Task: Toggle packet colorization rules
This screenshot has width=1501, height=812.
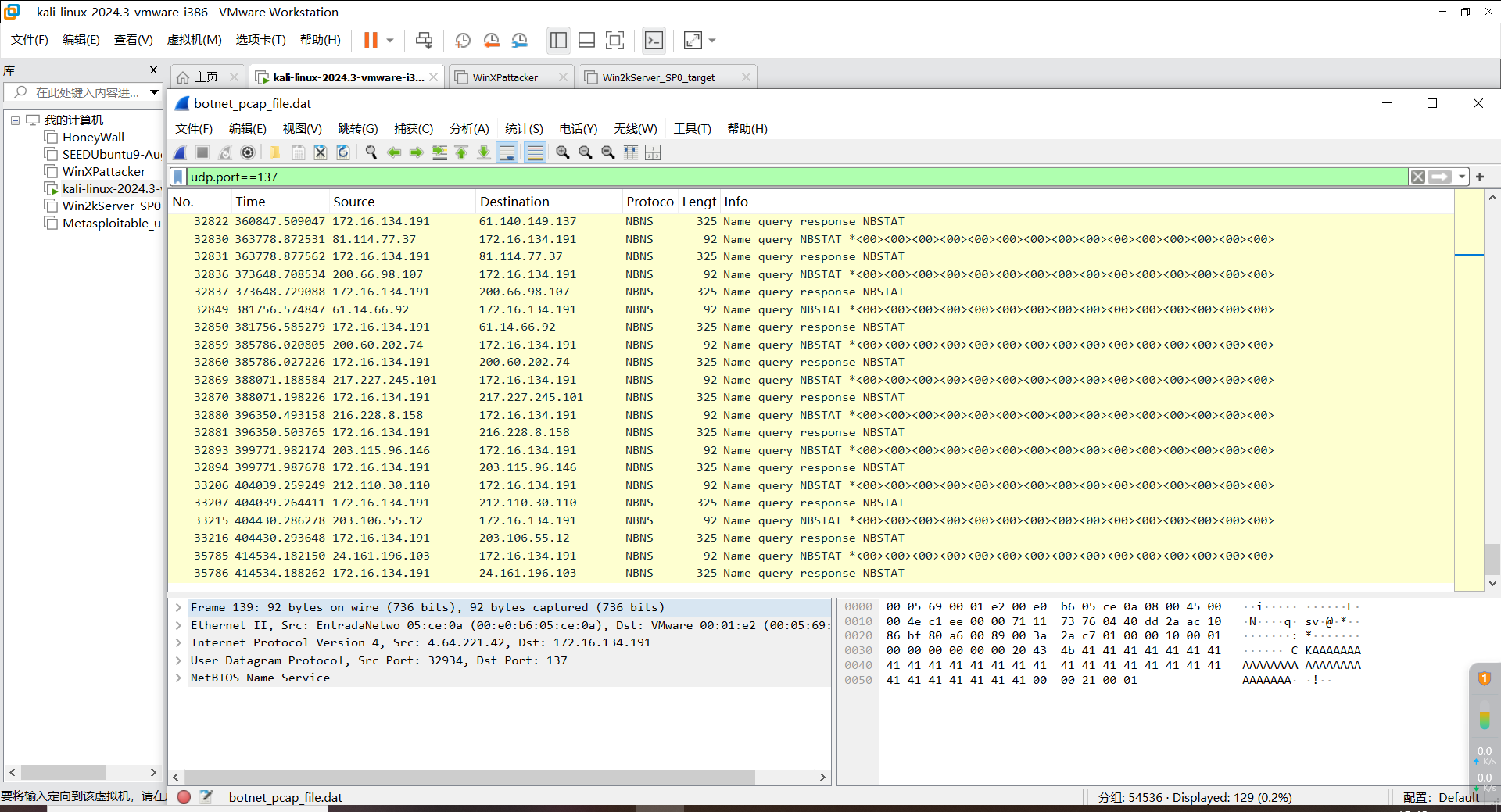Action: (536, 152)
